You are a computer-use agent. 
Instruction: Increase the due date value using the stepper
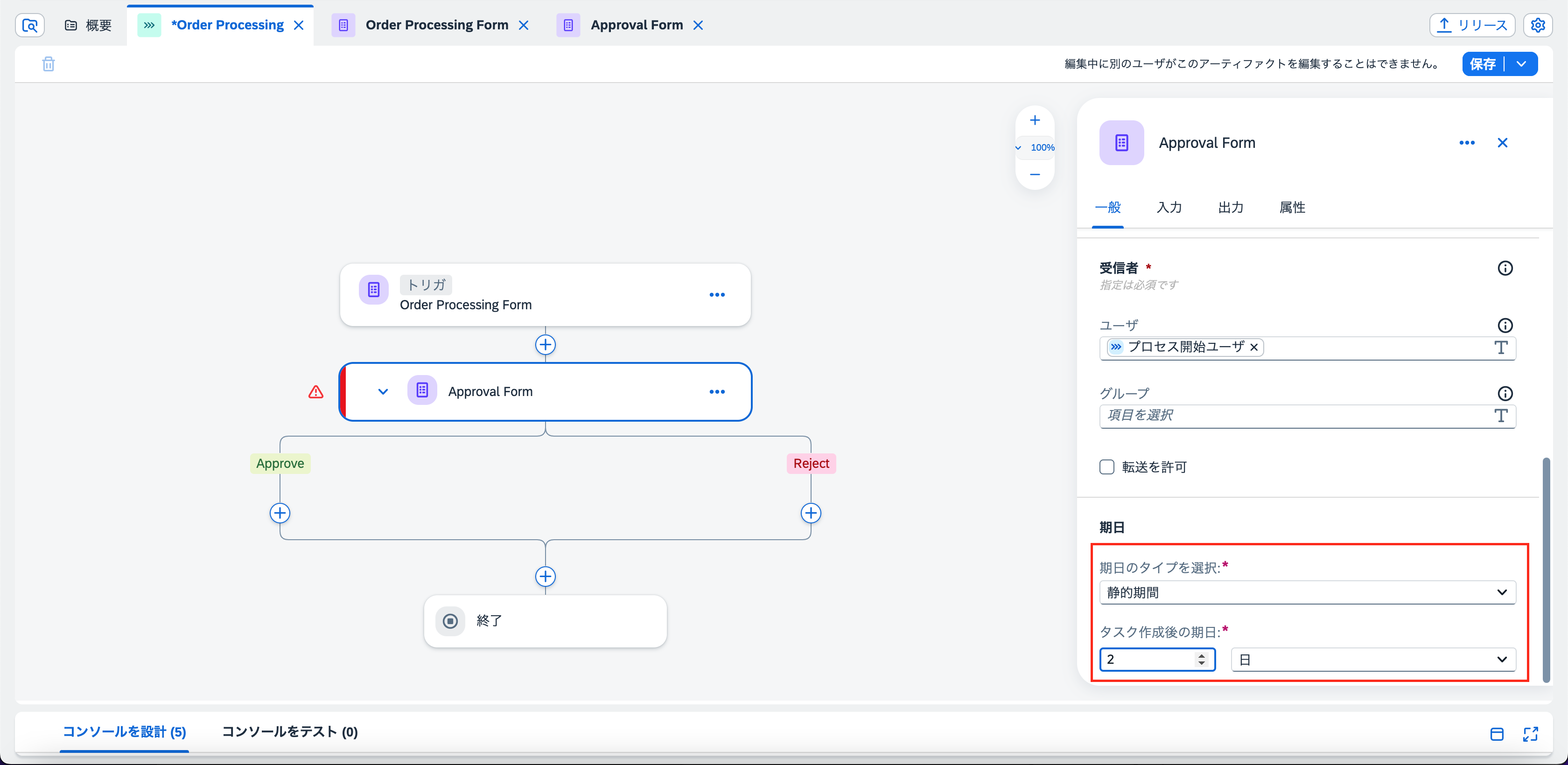tap(1202, 655)
